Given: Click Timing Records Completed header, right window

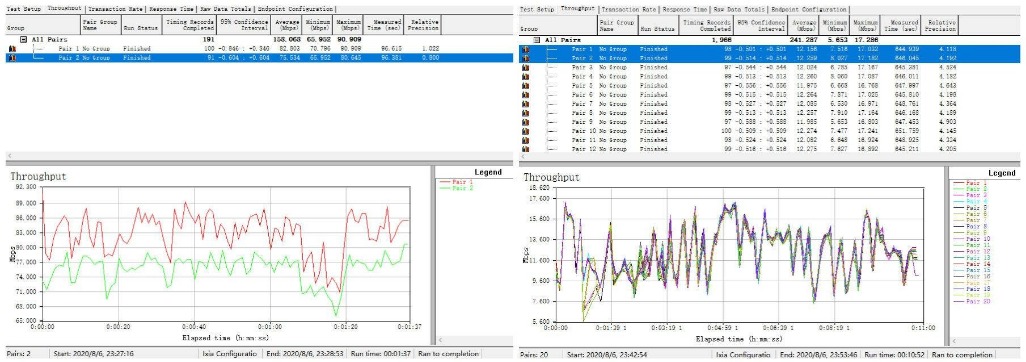Looking at the screenshot, I should (x=705, y=26).
